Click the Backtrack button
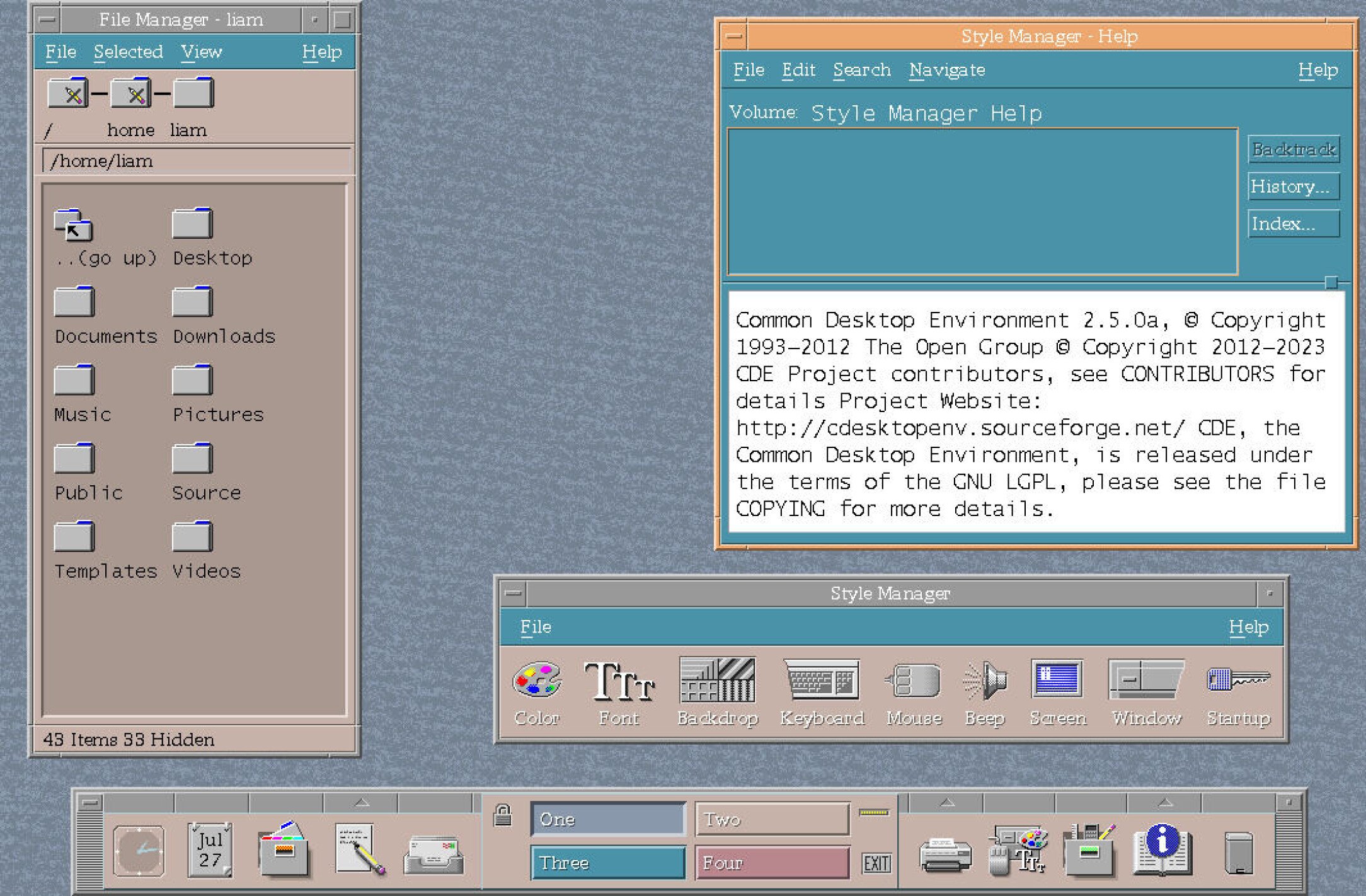Viewport: 1366px width, 896px height. tap(1294, 149)
